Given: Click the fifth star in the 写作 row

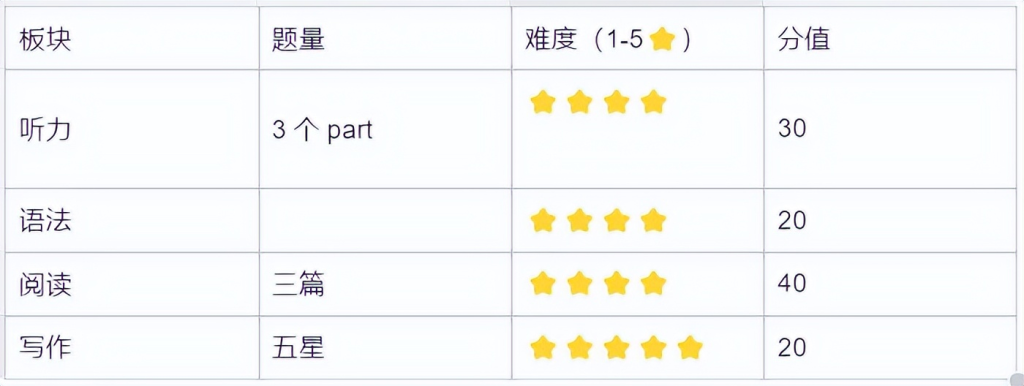Looking at the screenshot, I should point(689,347).
